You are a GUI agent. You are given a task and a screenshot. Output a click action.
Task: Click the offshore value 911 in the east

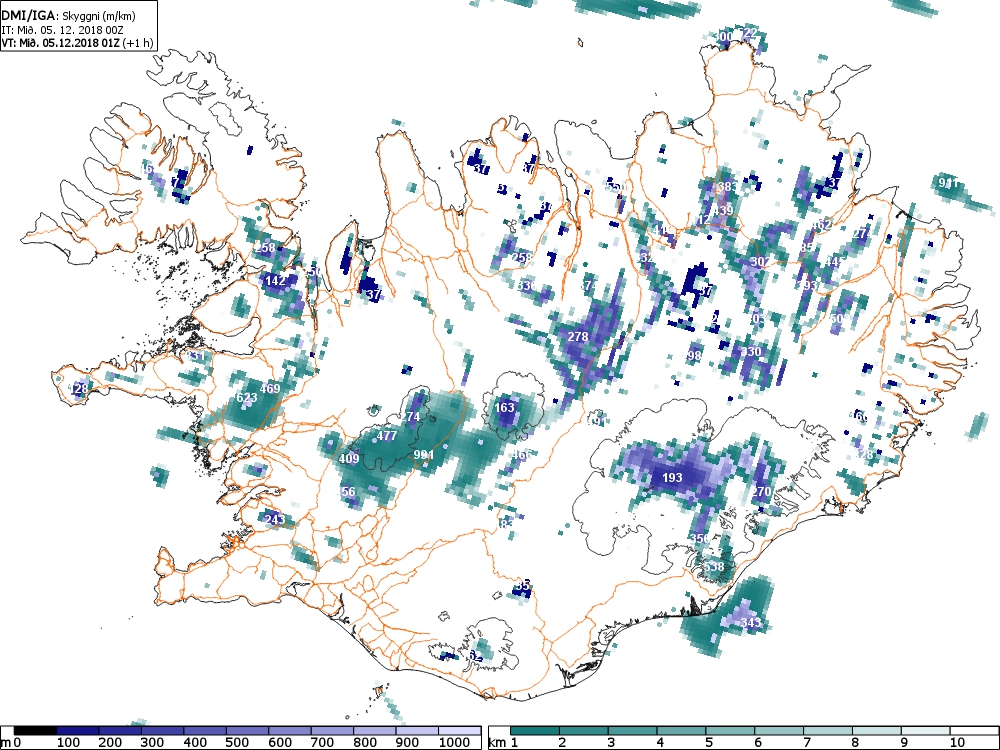[x=948, y=184]
